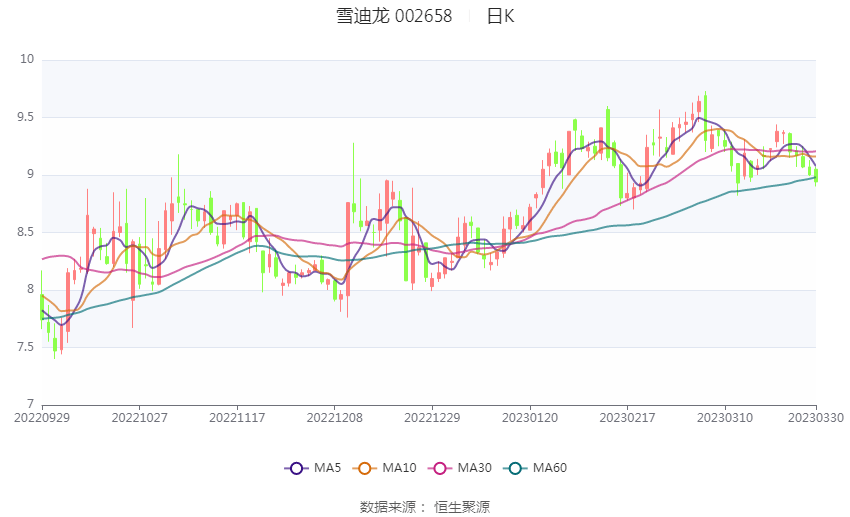Click x-axis date label 20221117
Screen dimensions: 850x517
237,418
